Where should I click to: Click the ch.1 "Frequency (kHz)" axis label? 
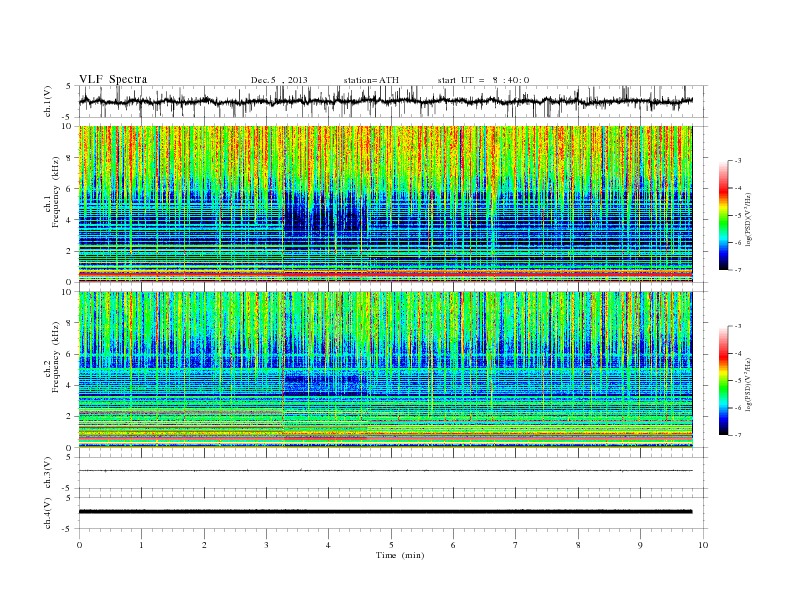tap(56, 192)
